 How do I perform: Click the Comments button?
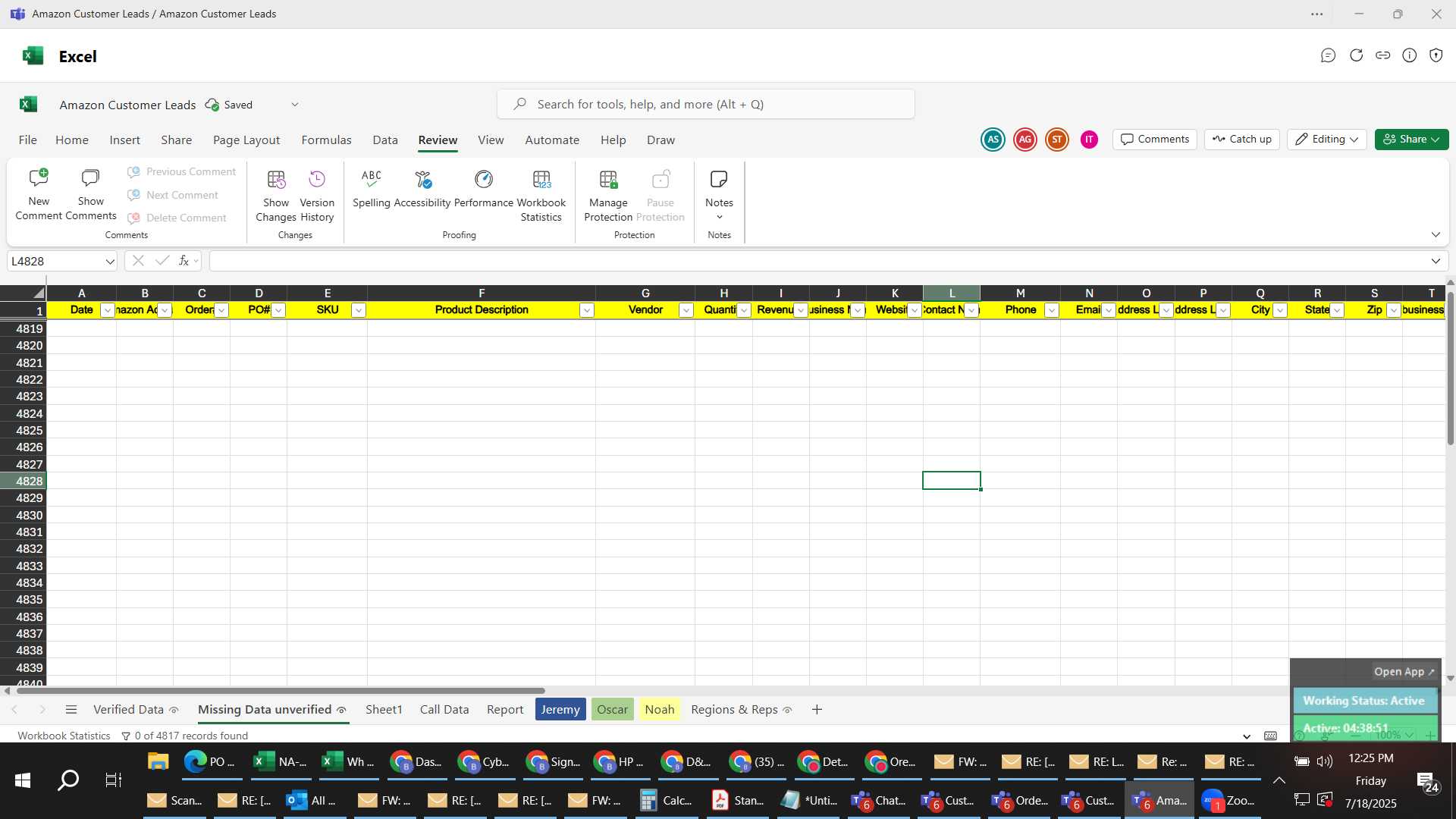[1155, 140]
